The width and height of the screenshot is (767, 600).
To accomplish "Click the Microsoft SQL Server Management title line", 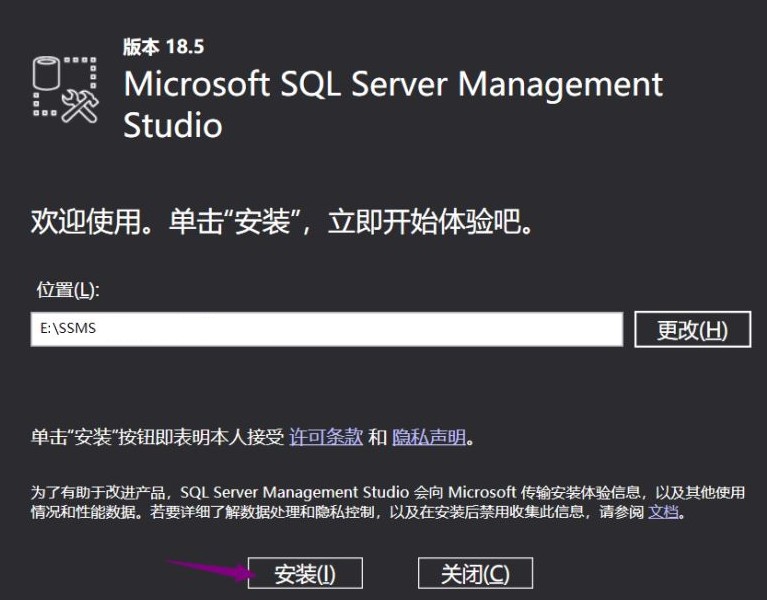I will pyautogui.click(x=393, y=84).
